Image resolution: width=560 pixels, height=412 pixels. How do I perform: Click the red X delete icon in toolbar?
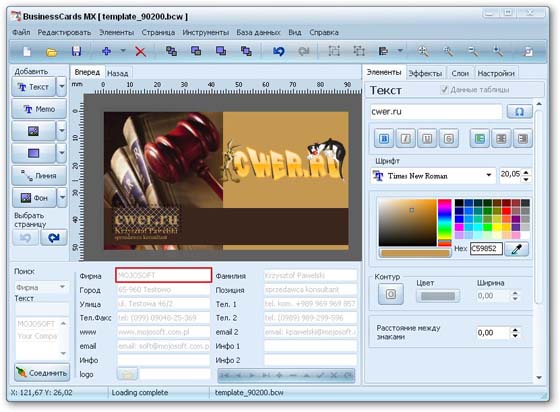140,52
